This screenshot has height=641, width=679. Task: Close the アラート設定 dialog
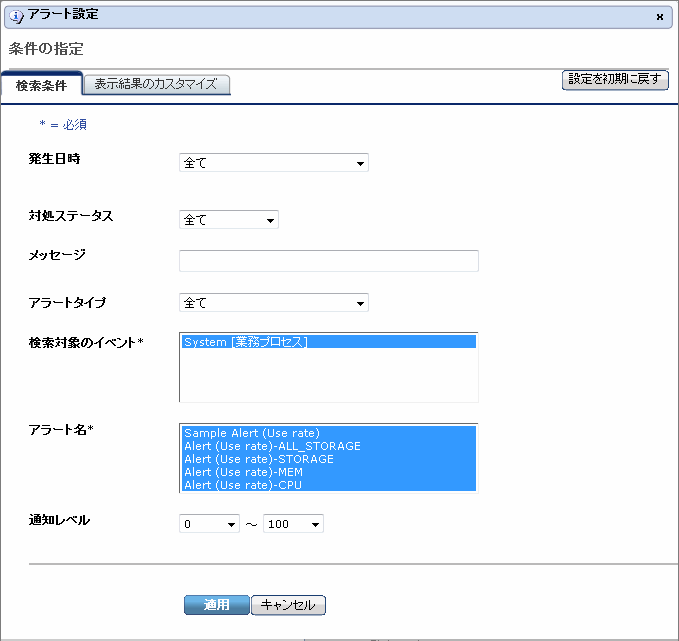[660, 17]
